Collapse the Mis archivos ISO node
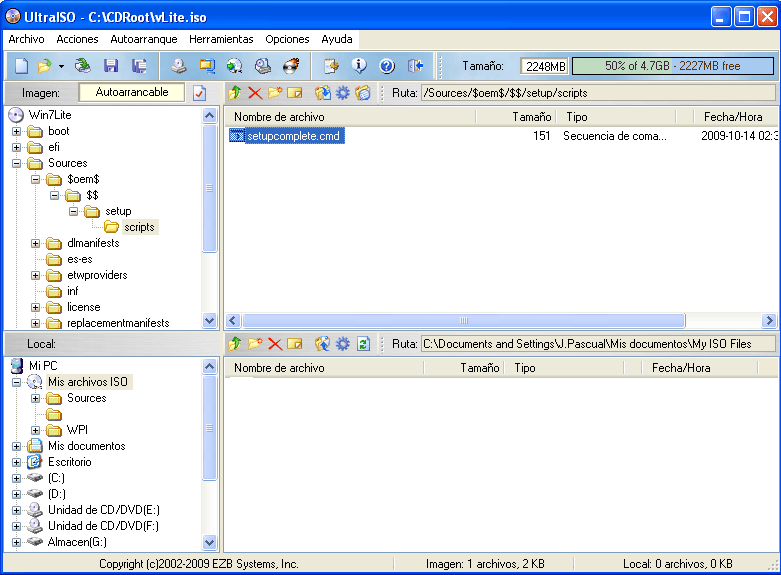This screenshot has width=781, height=575. pyautogui.click(x=16, y=382)
